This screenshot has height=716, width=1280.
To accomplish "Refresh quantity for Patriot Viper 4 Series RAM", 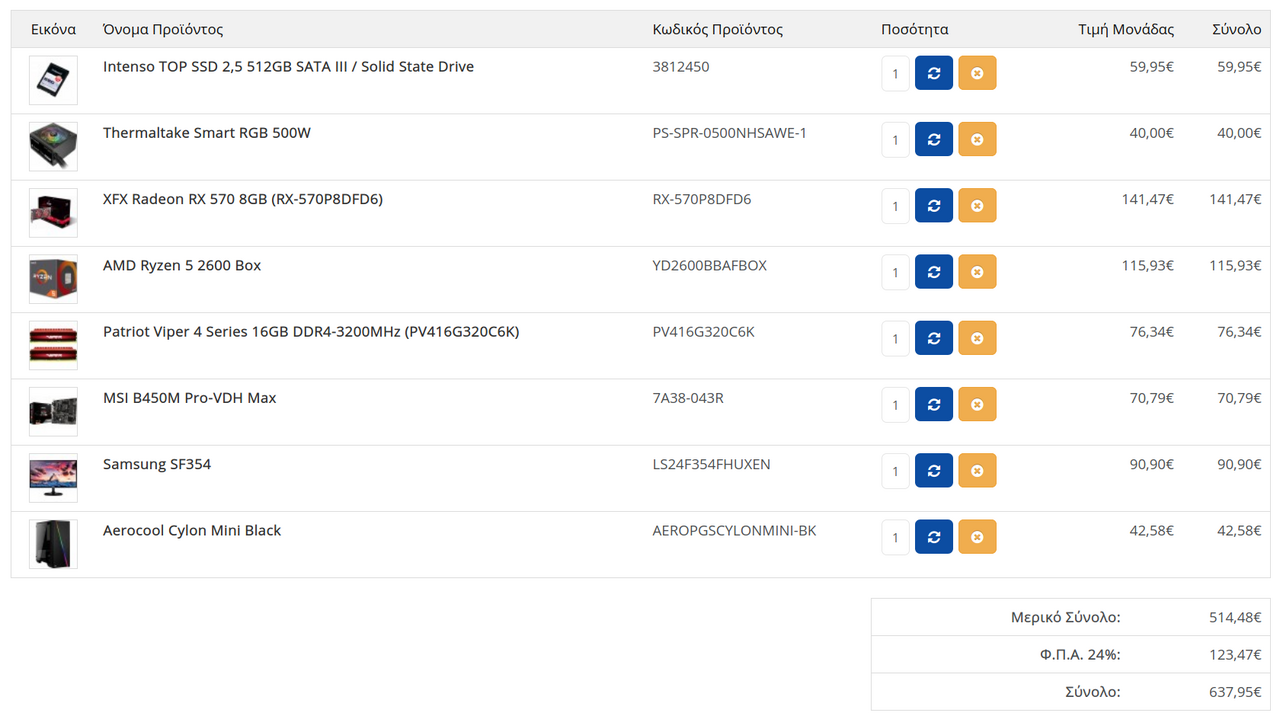I will pyautogui.click(x=934, y=338).
